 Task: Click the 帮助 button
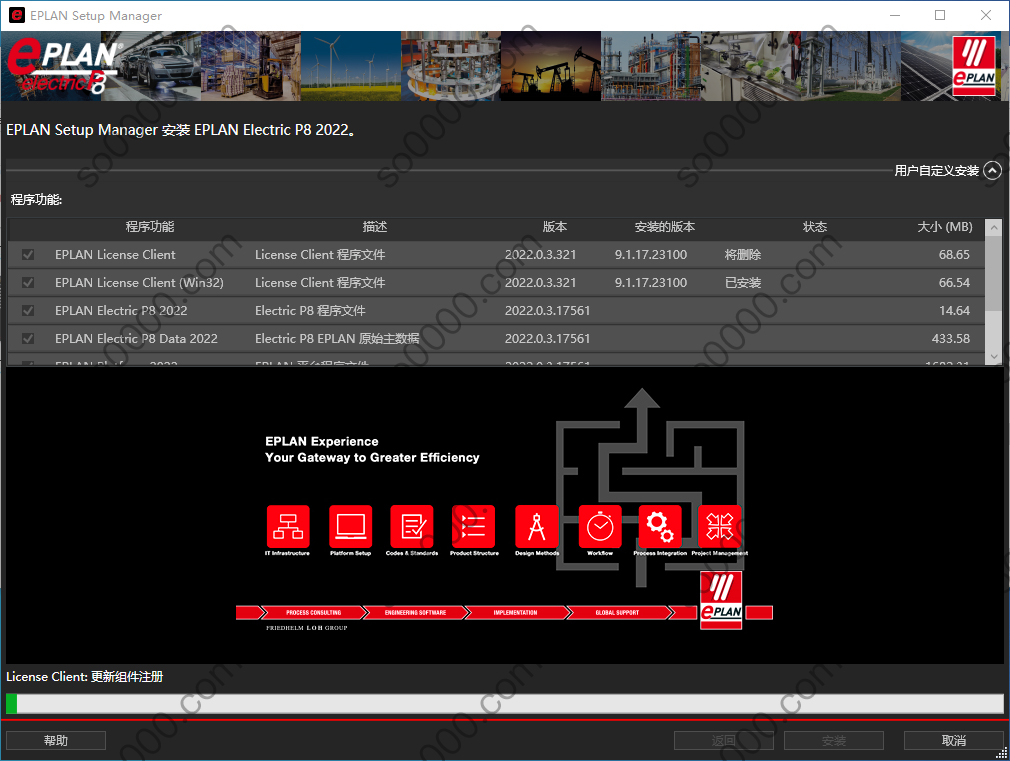(56, 740)
